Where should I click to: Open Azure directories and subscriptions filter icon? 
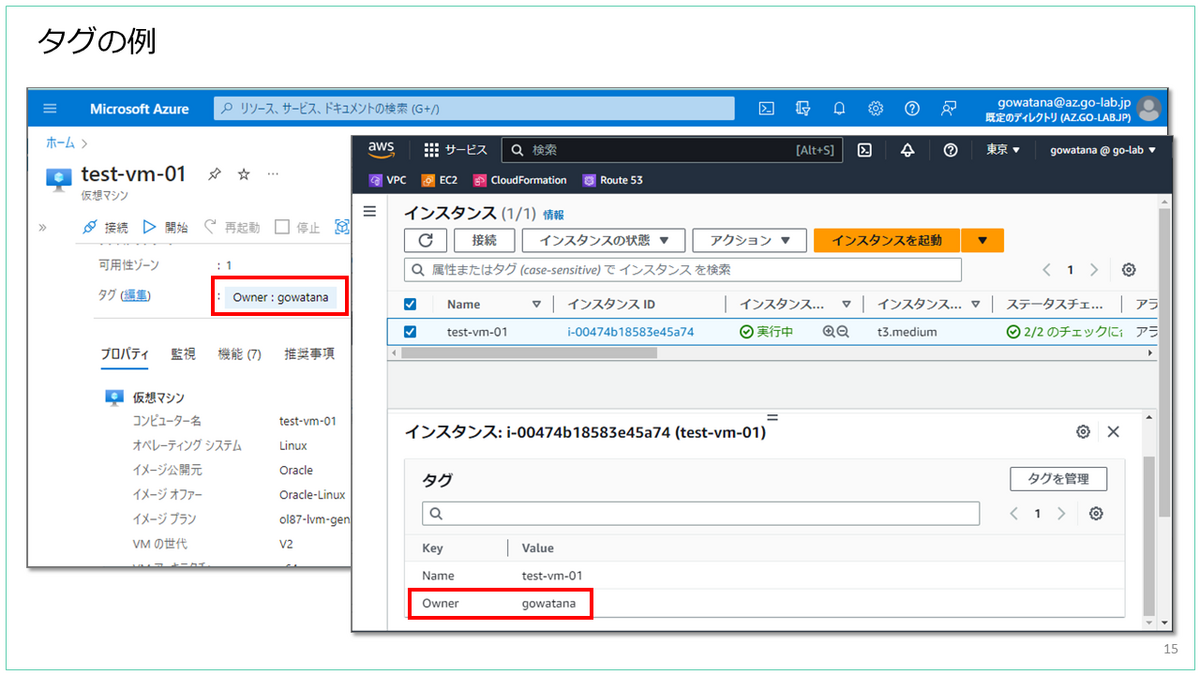(x=803, y=108)
